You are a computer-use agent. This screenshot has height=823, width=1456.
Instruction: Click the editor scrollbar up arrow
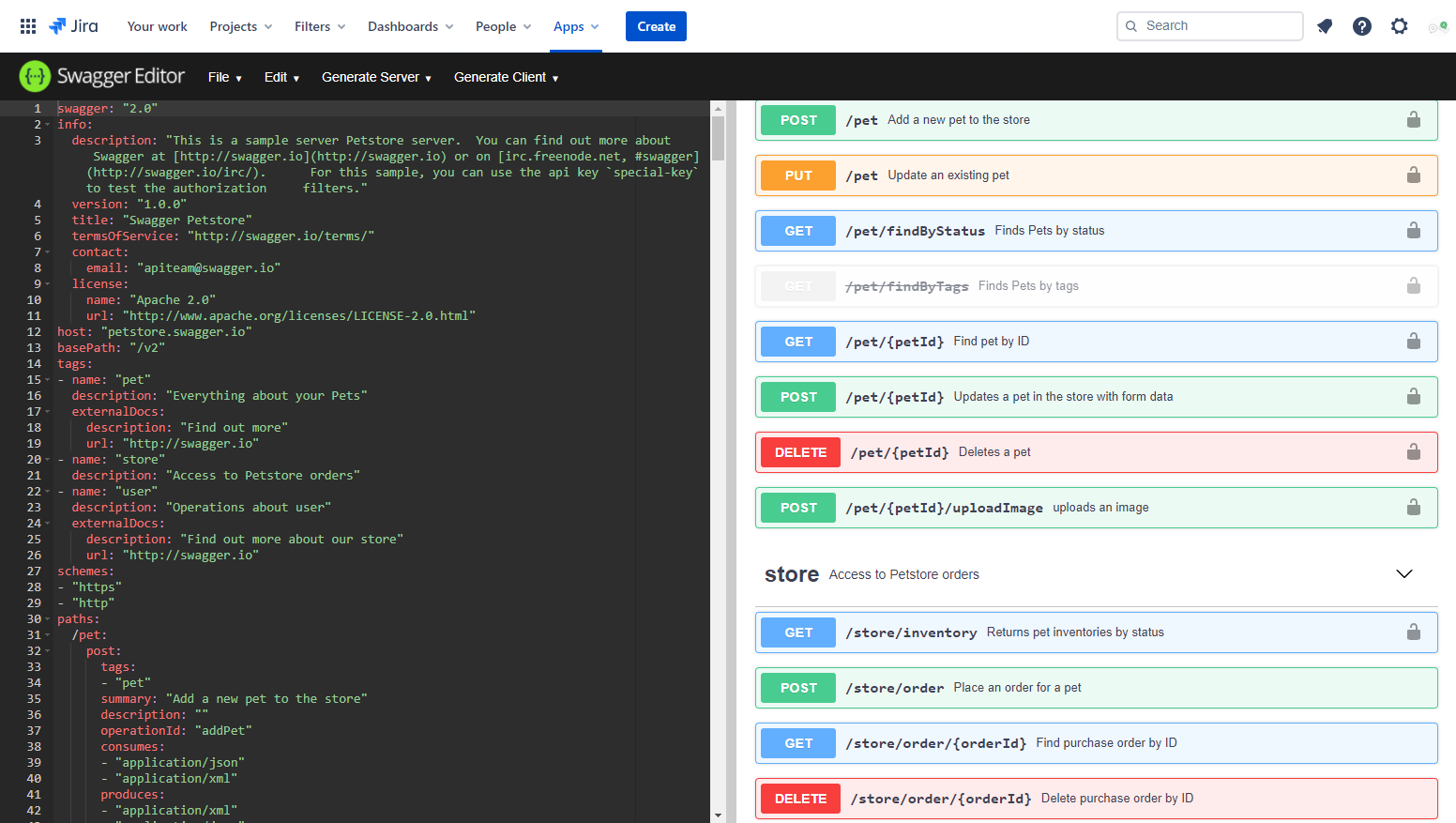pos(718,108)
